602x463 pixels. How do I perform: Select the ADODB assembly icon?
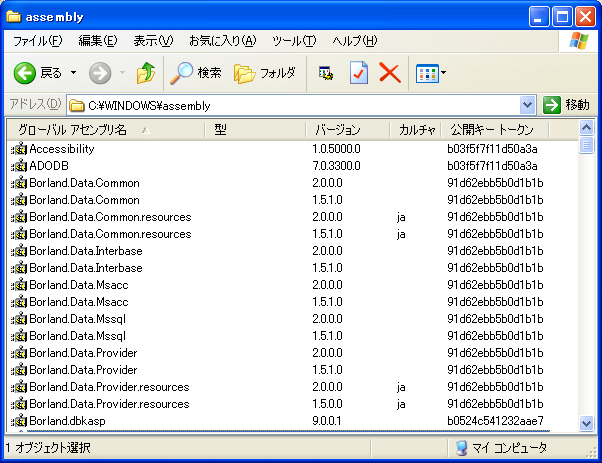pyautogui.click(x=19, y=166)
